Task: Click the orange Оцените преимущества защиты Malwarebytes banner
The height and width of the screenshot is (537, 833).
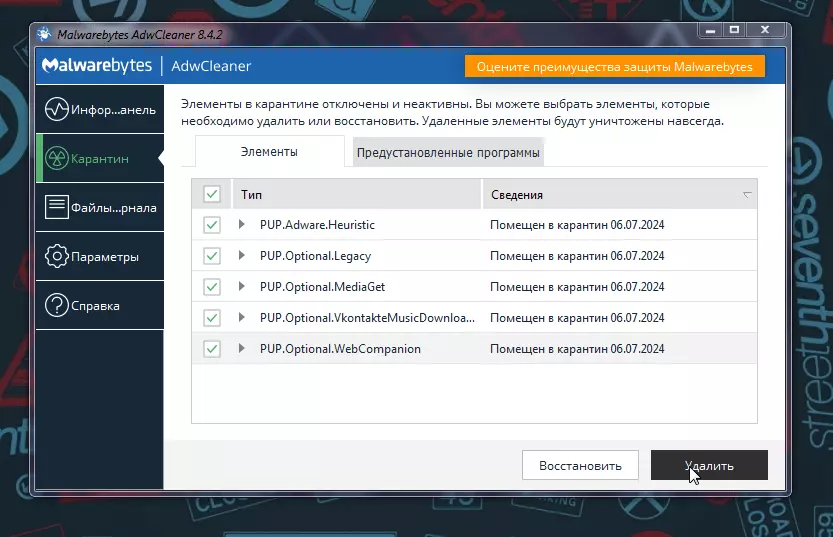Action: (x=615, y=67)
